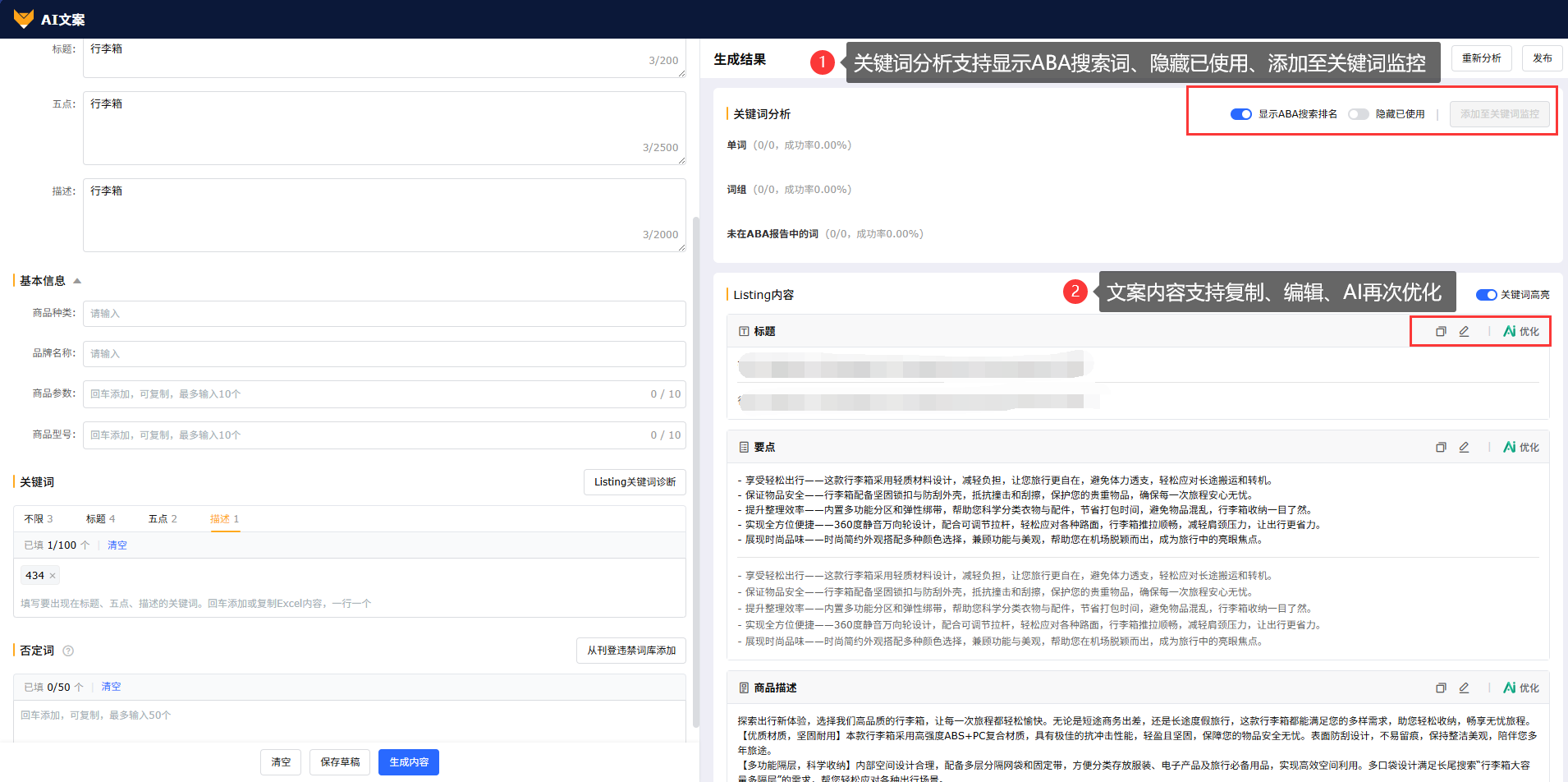Screen dimensions: 1568x782
Task: Open the 不限 keyword tab
Action: pyautogui.click(x=38, y=519)
